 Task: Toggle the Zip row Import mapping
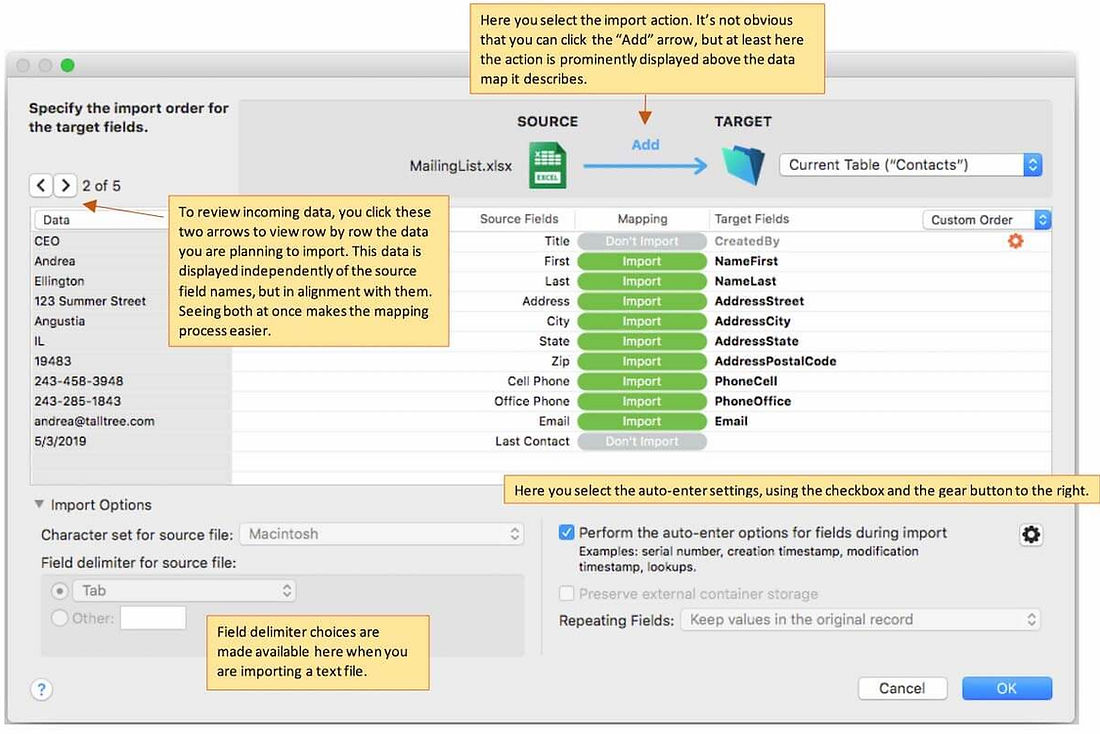click(x=641, y=361)
